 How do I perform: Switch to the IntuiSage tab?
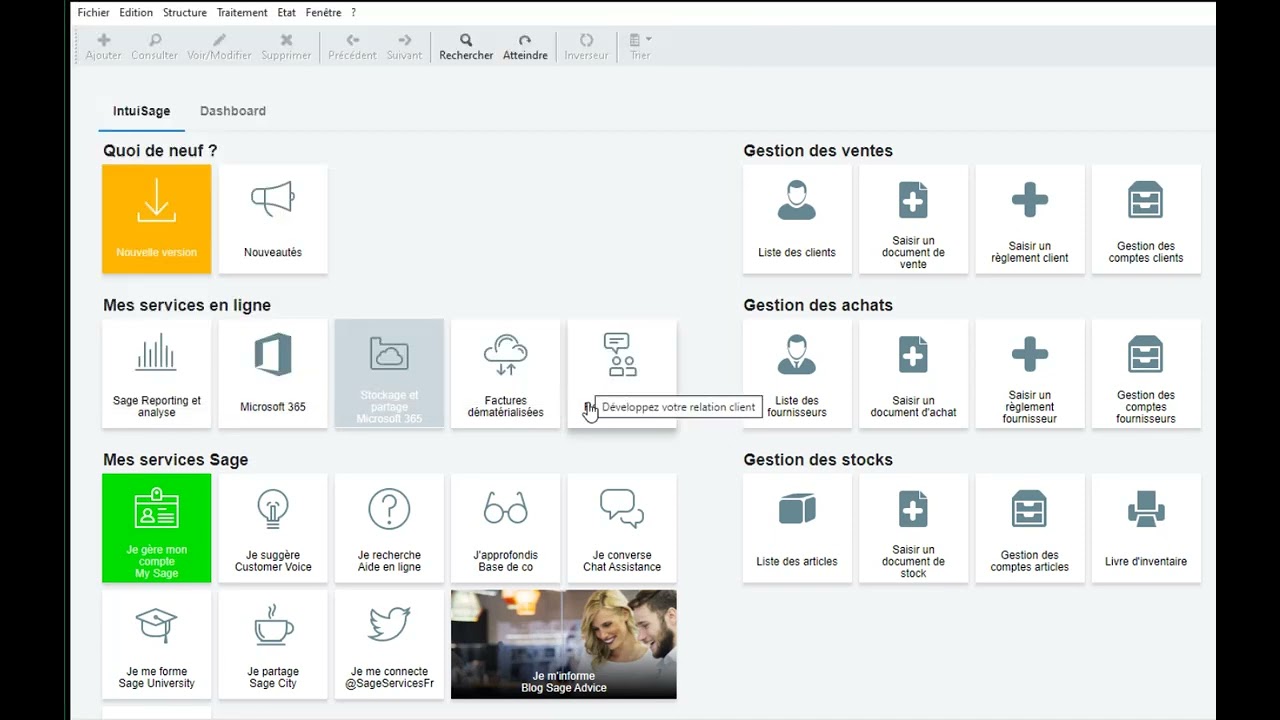pos(141,111)
